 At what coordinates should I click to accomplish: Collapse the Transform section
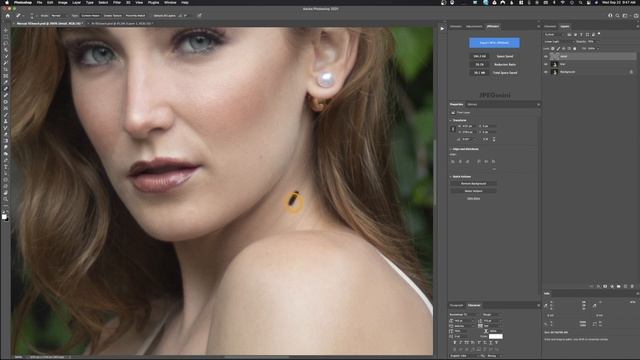[x=451, y=120]
